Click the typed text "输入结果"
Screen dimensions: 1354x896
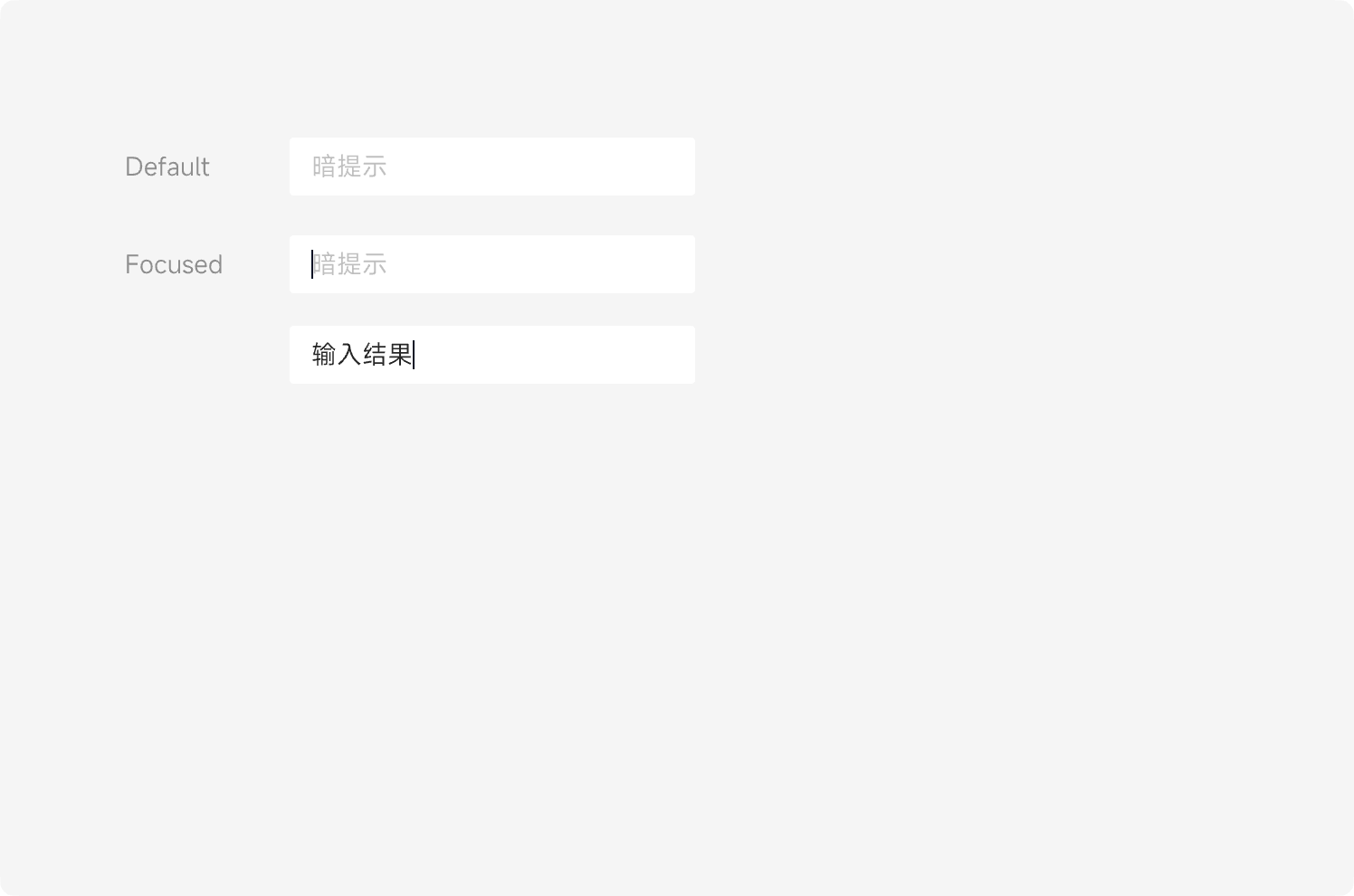362,355
